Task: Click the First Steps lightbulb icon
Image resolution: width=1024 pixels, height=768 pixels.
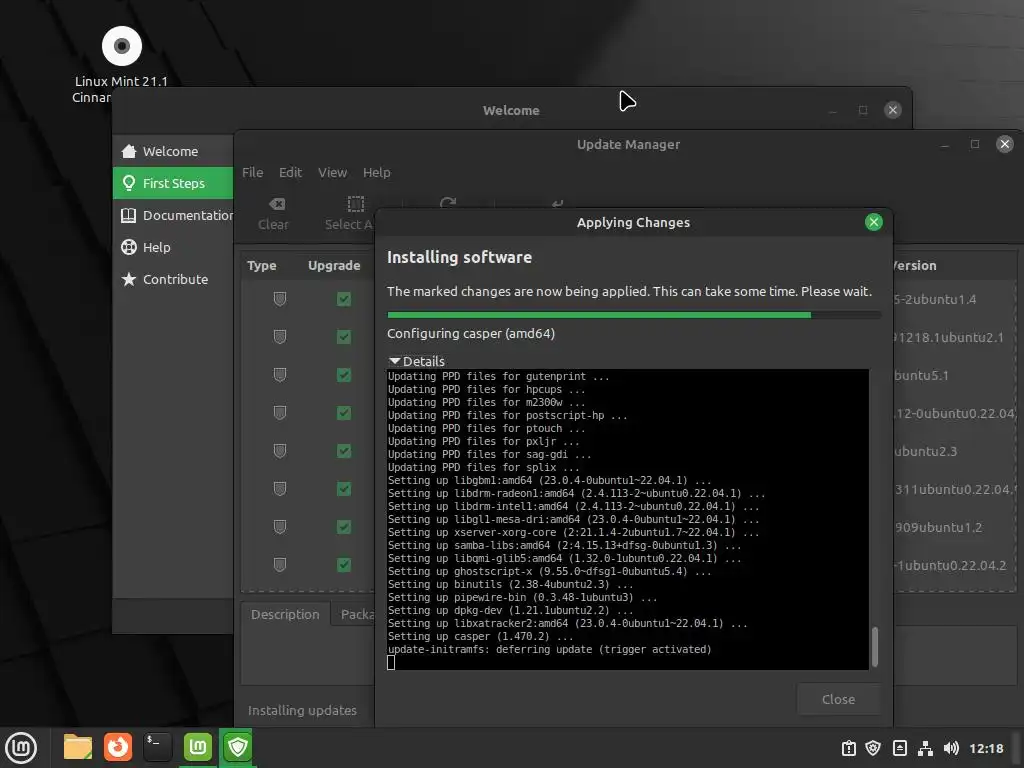Action: tap(129, 183)
